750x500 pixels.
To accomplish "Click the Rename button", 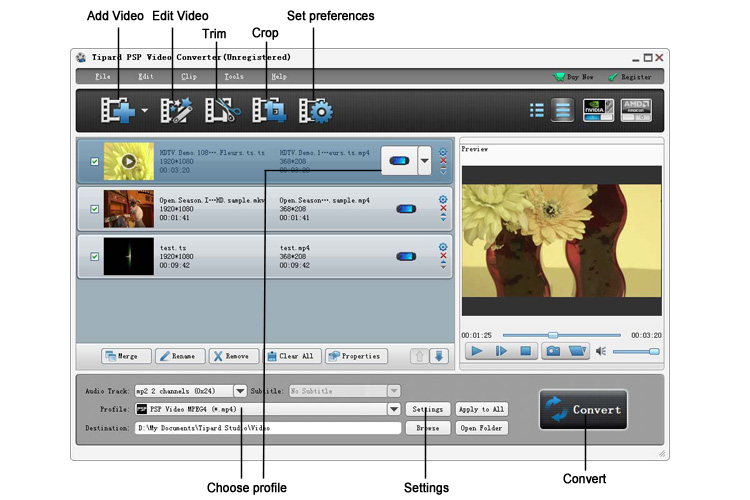I will pyautogui.click(x=180, y=356).
